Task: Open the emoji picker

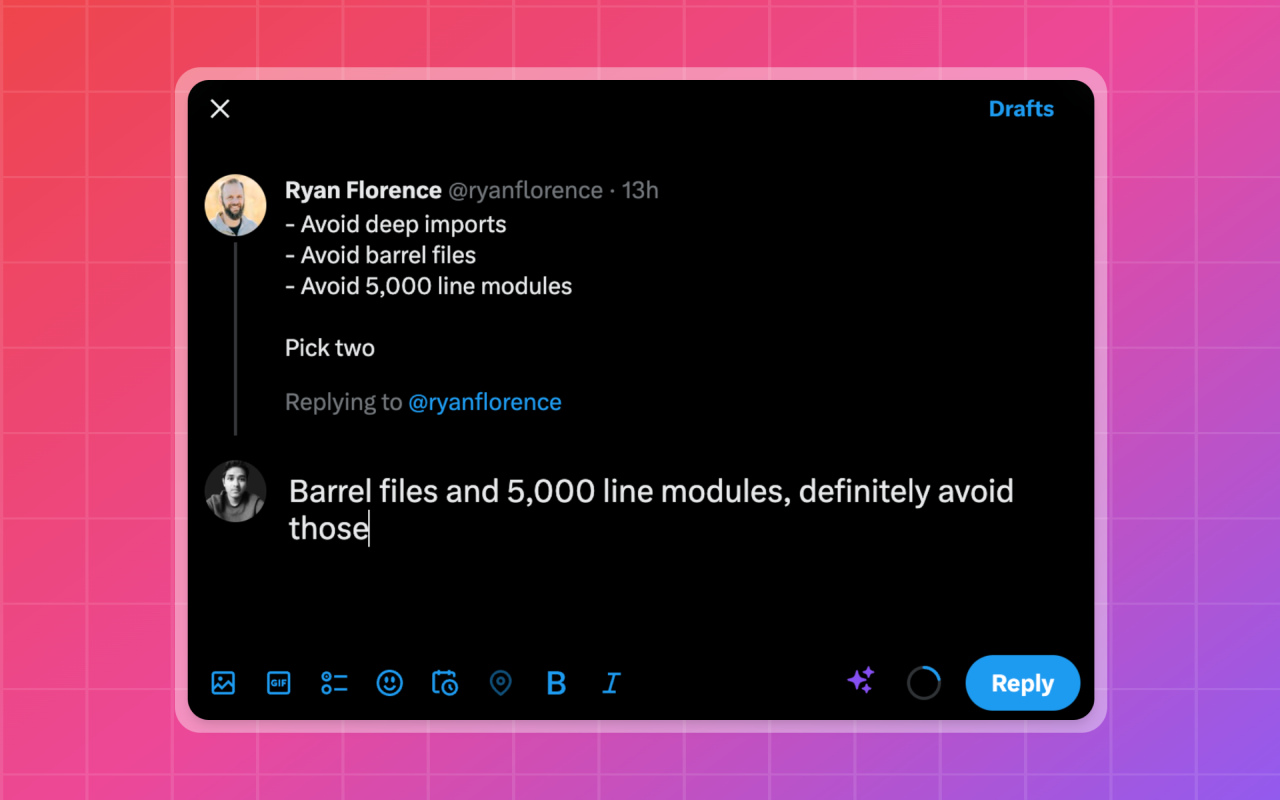Action: point(389,683)
